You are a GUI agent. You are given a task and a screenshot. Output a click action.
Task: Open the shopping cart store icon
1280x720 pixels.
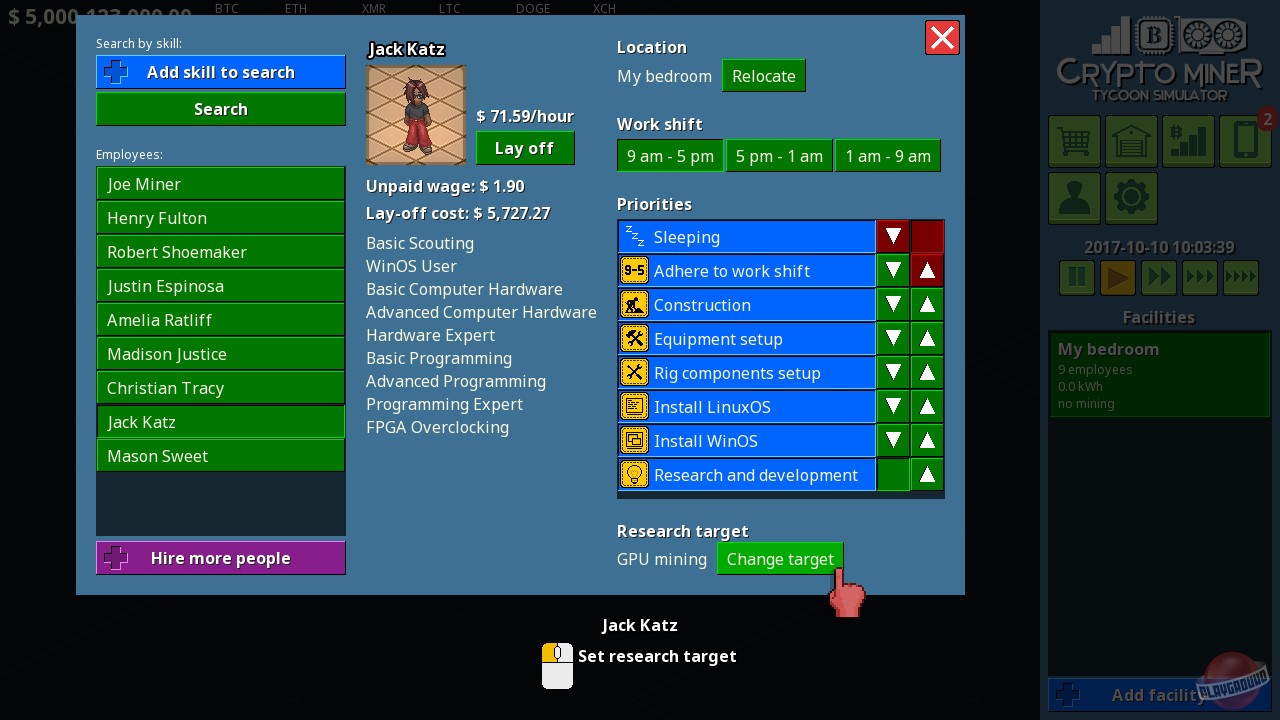click(1074, 141)
